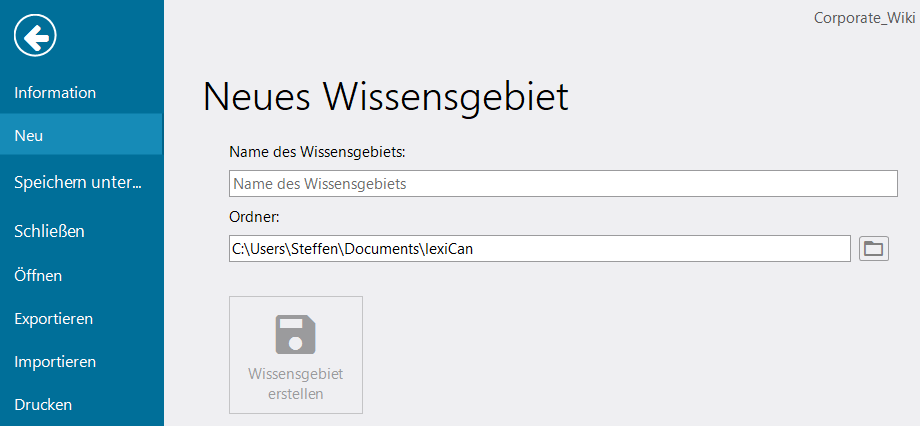Click the floppy disk save icon
The image size is (920, 426).
click(296, 334)
